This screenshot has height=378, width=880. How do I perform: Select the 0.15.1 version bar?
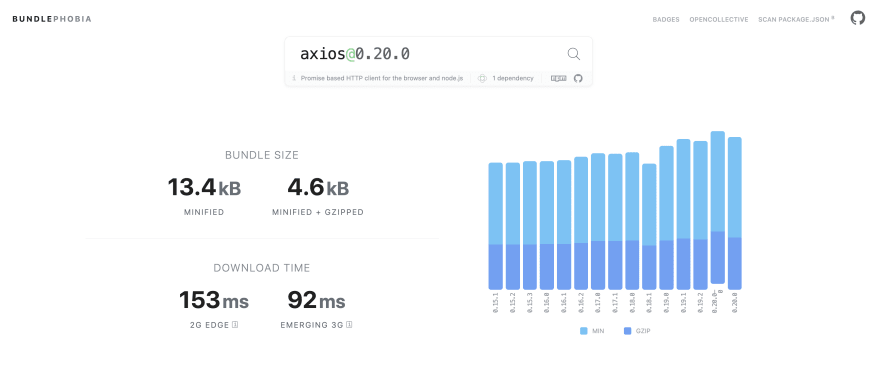coord(496,226)
